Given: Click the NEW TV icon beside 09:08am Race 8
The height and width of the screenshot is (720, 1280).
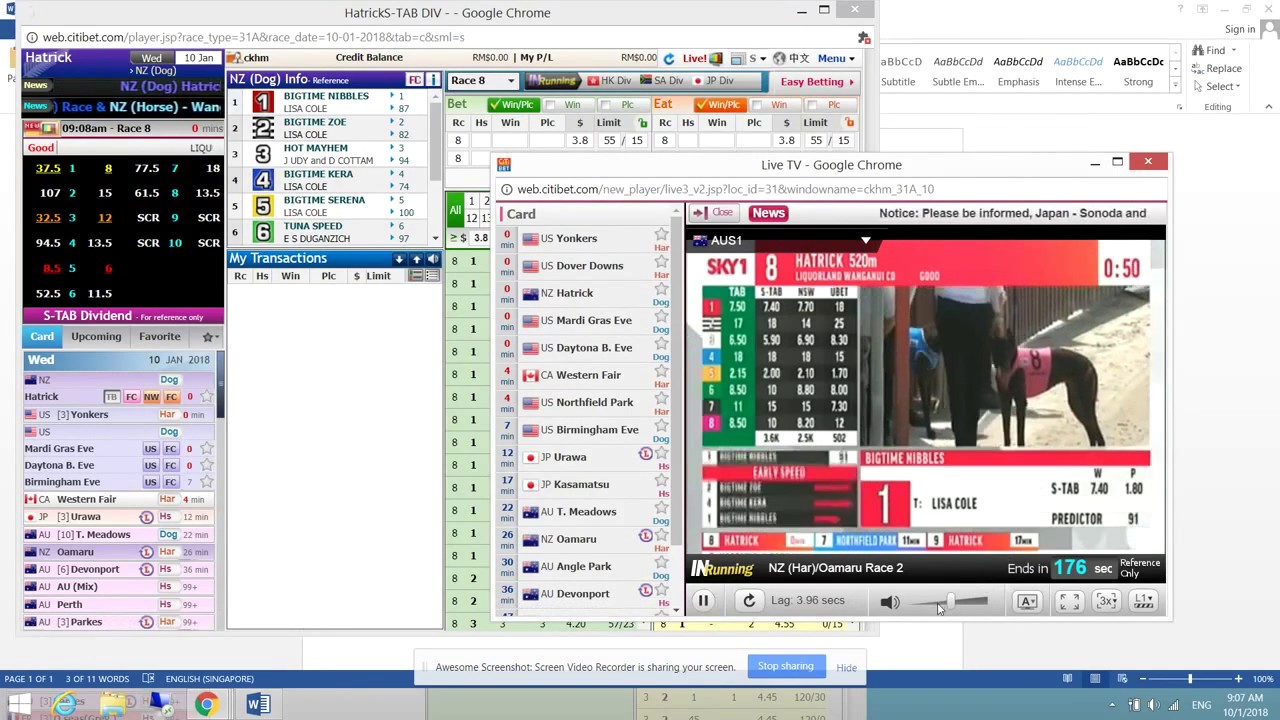Looking at the screenshot, I should (40, 128).
